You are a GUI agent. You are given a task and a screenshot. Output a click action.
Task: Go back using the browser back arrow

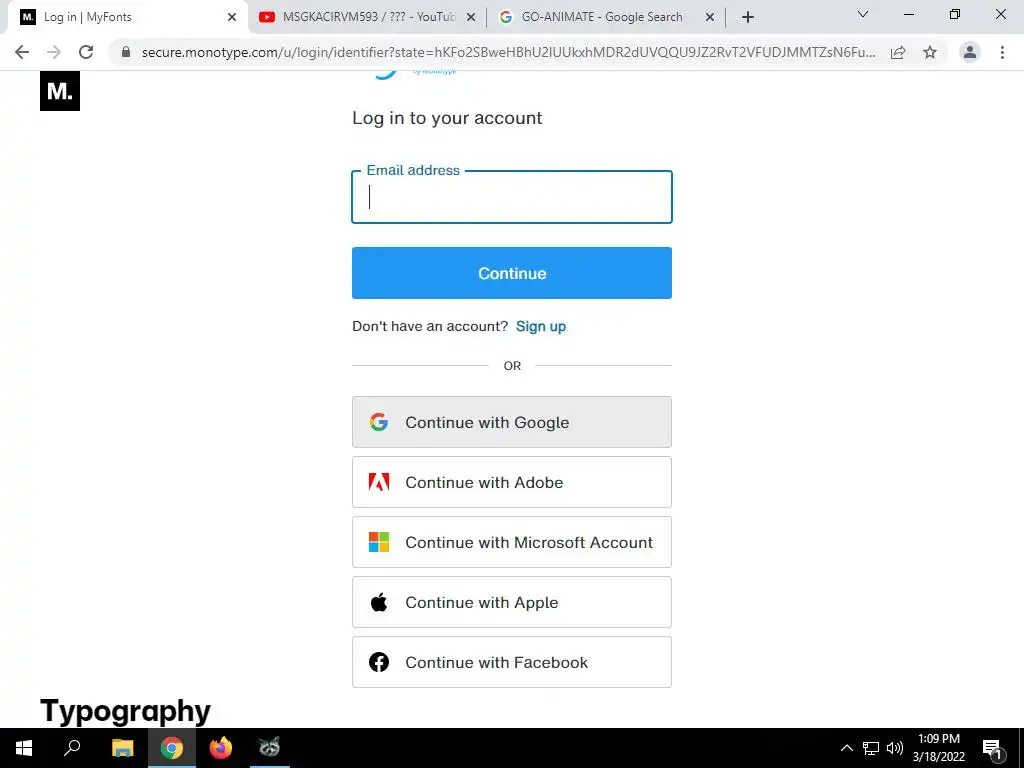[22, 52]
